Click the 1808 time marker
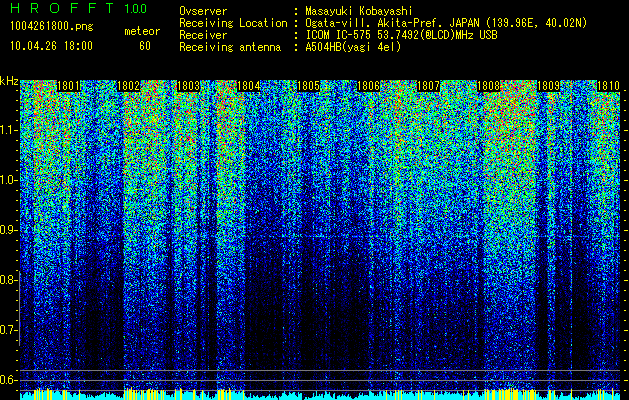Image resolution: width=629 pixels, height=400 pixels. 488,86
